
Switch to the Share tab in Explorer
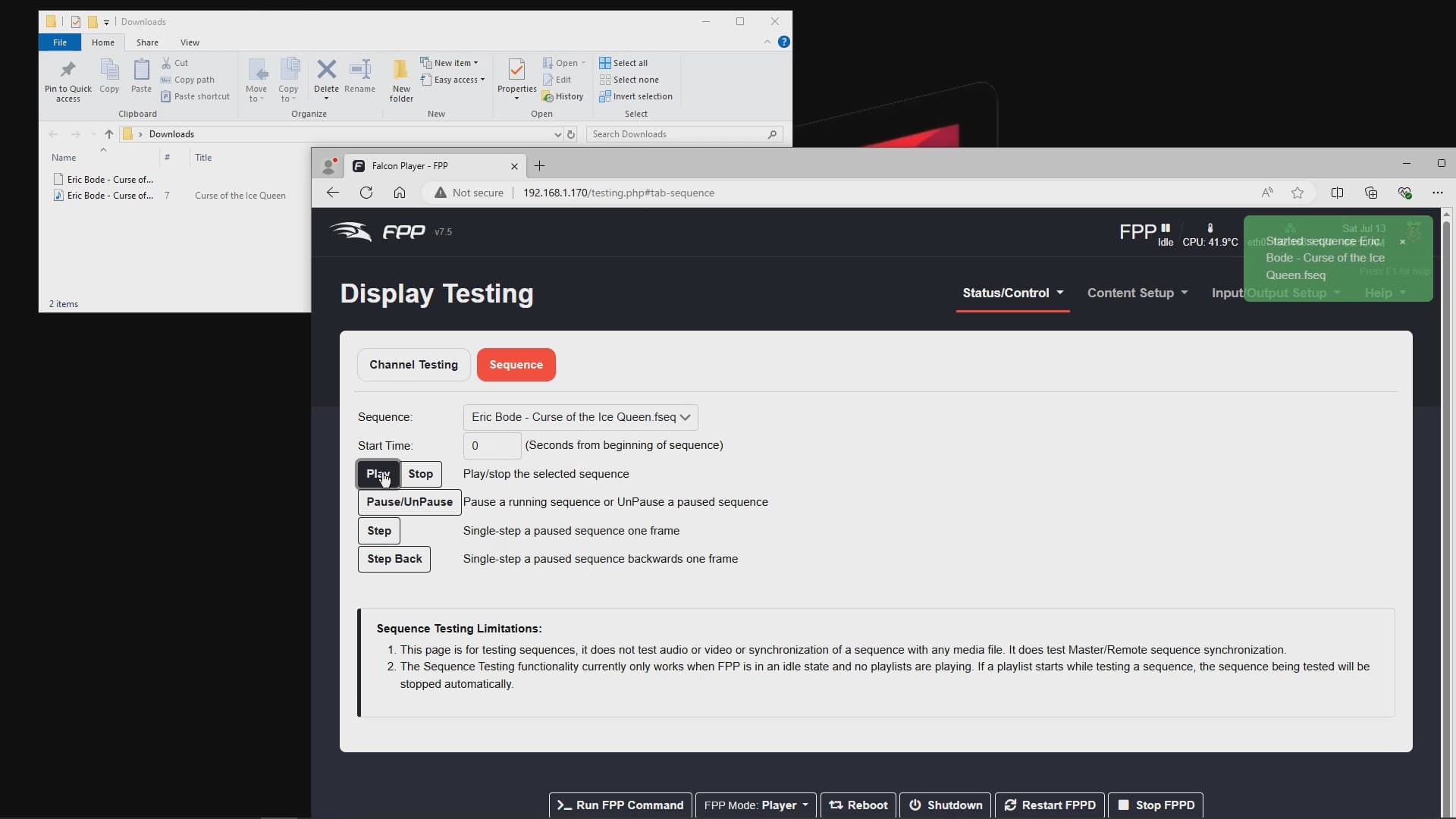click(147, 42)
